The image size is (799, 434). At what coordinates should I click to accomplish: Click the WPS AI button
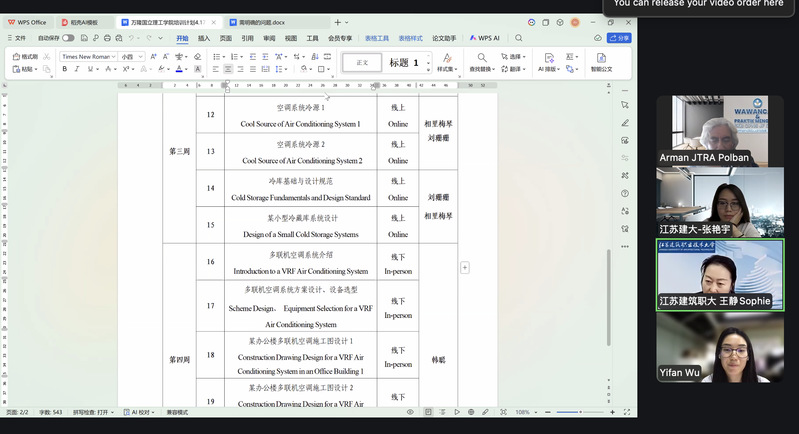[485, 38]
